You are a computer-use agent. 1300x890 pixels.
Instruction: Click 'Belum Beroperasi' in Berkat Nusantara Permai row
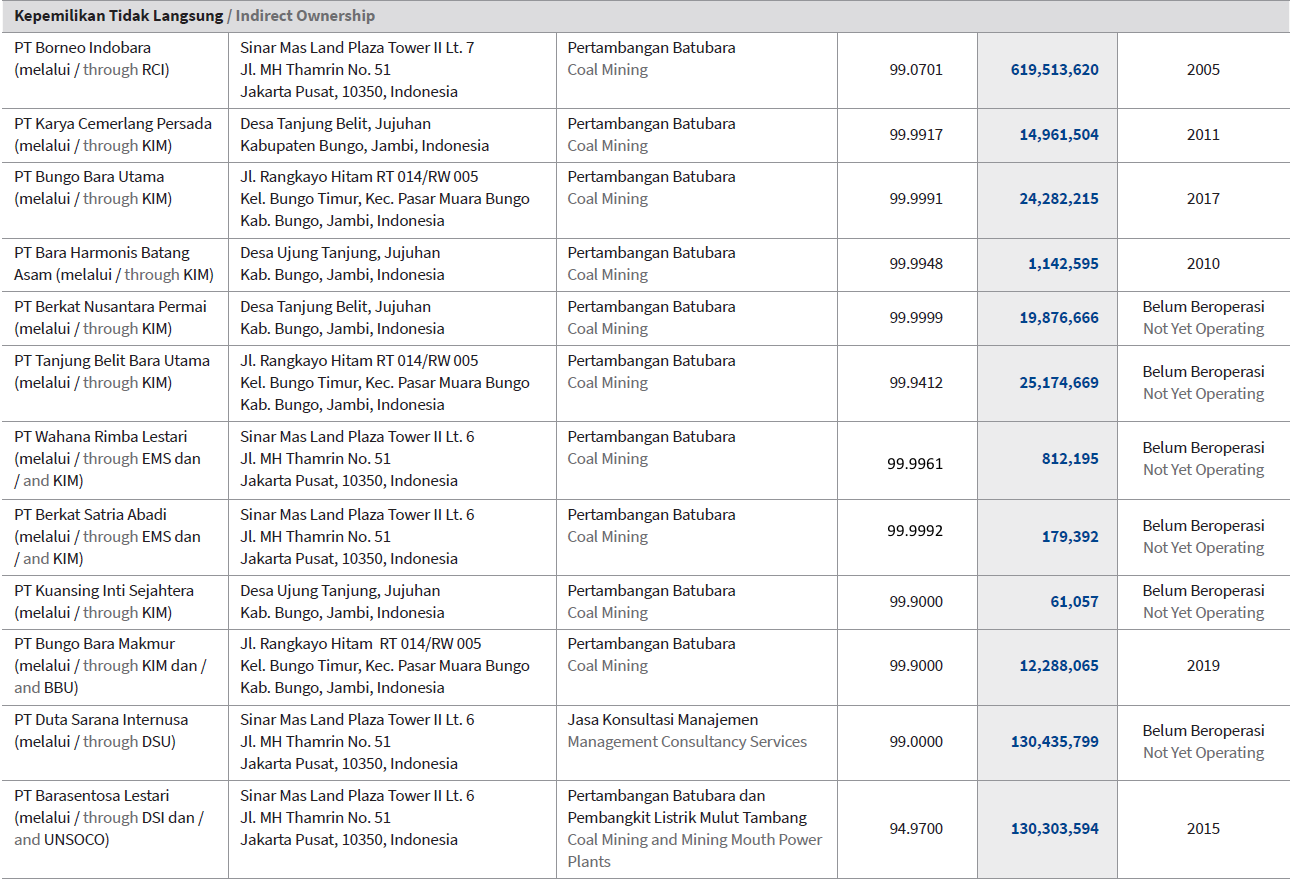1203,307
